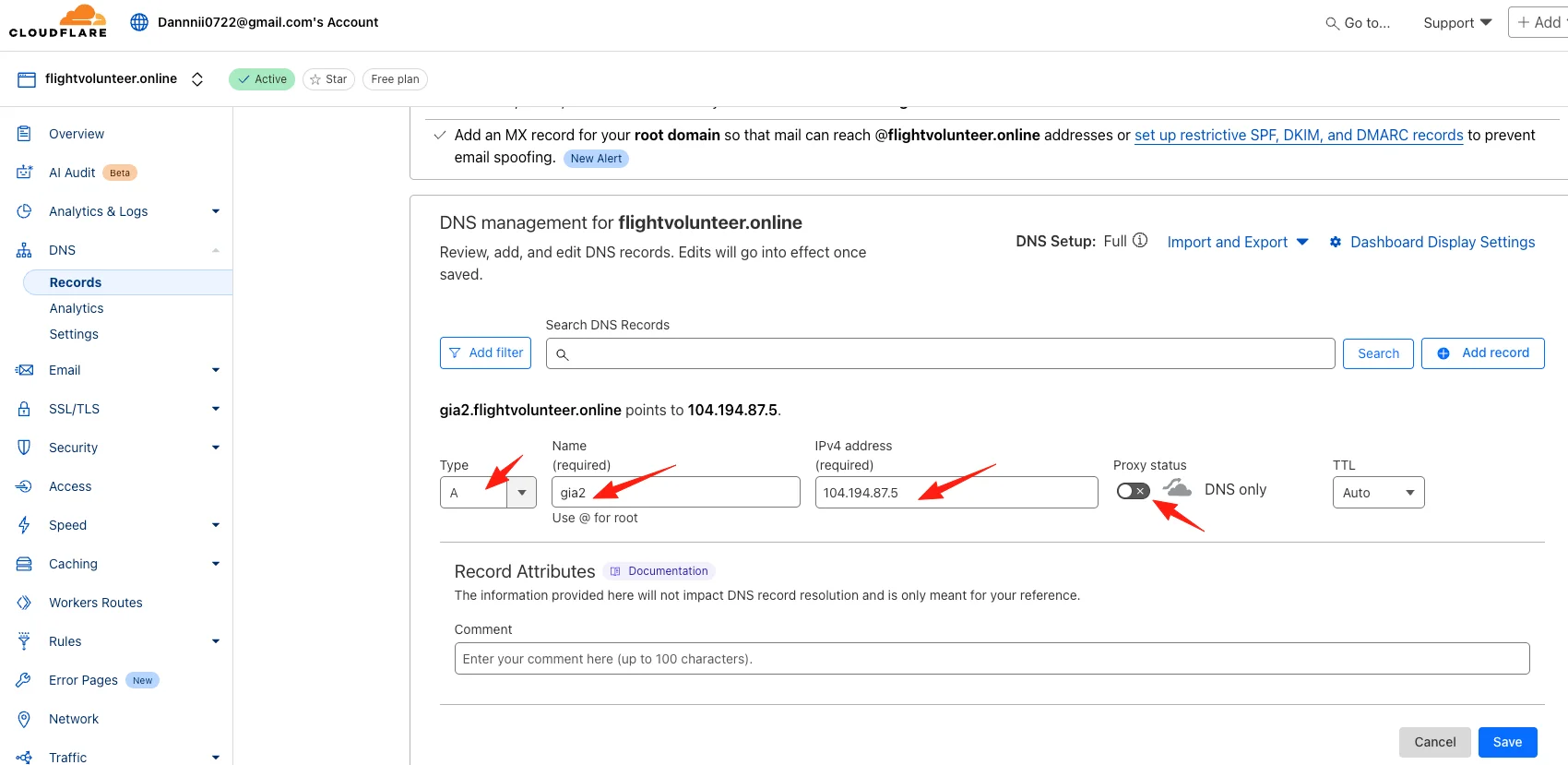Click the IPv4 address field
This screenshot has width=1568, height=765.
click(956, 492)
